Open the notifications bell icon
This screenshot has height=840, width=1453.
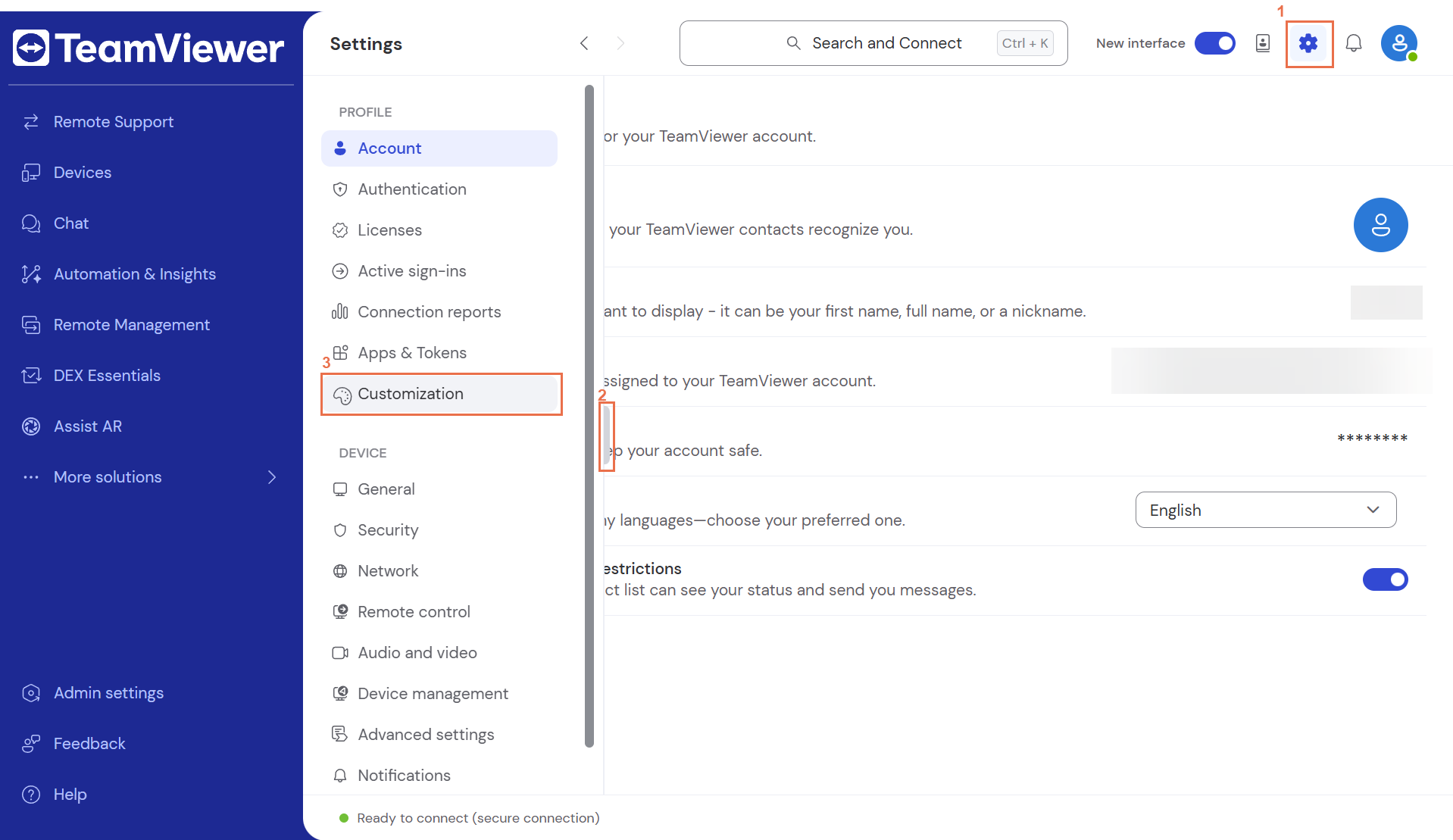click(1354, 43)
